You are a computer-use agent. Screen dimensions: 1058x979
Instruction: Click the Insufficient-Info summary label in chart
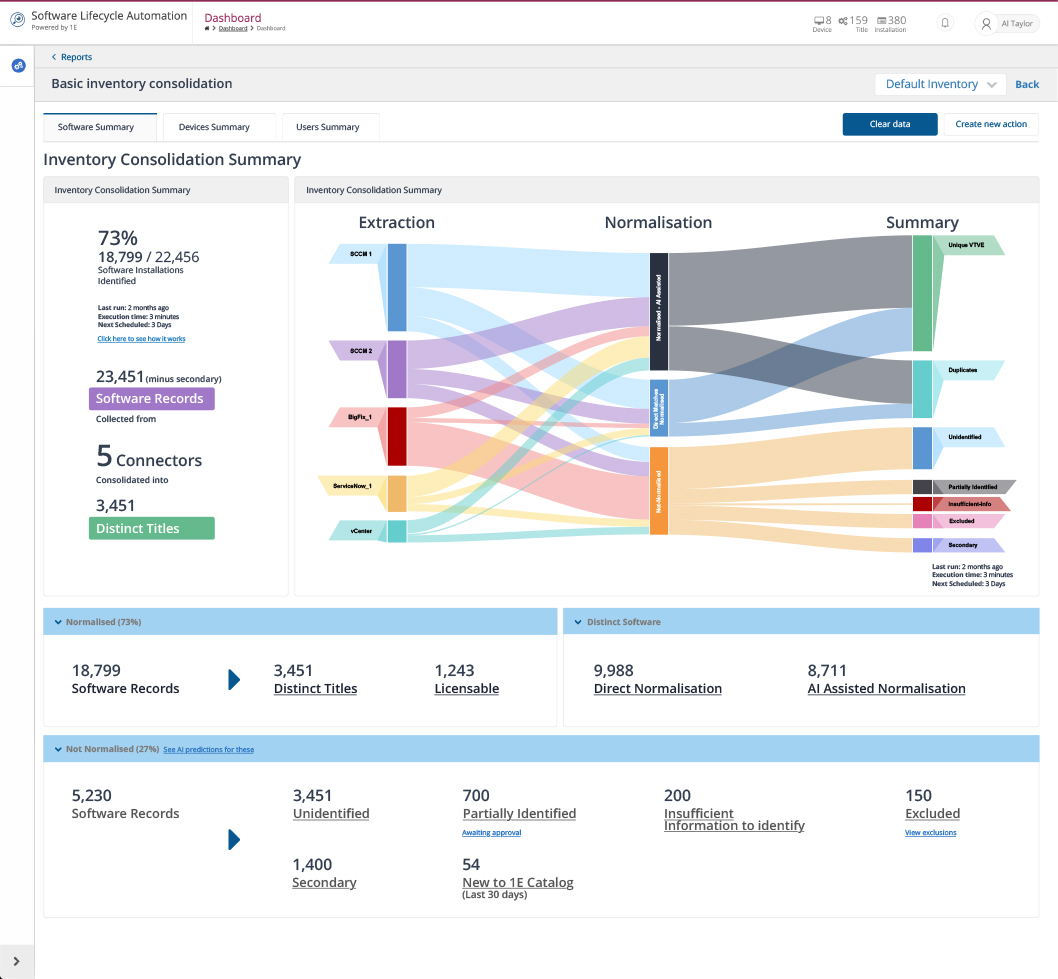(x=971, y=504)
